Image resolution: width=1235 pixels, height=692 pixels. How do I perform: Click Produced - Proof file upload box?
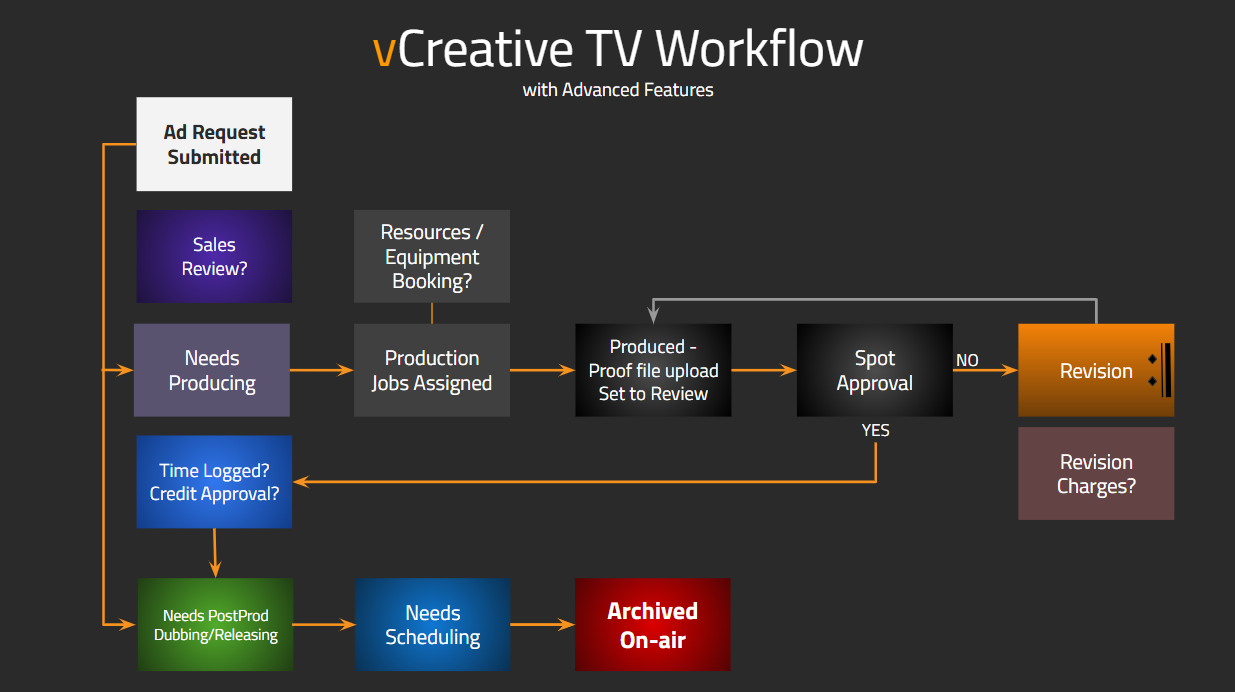653,370
